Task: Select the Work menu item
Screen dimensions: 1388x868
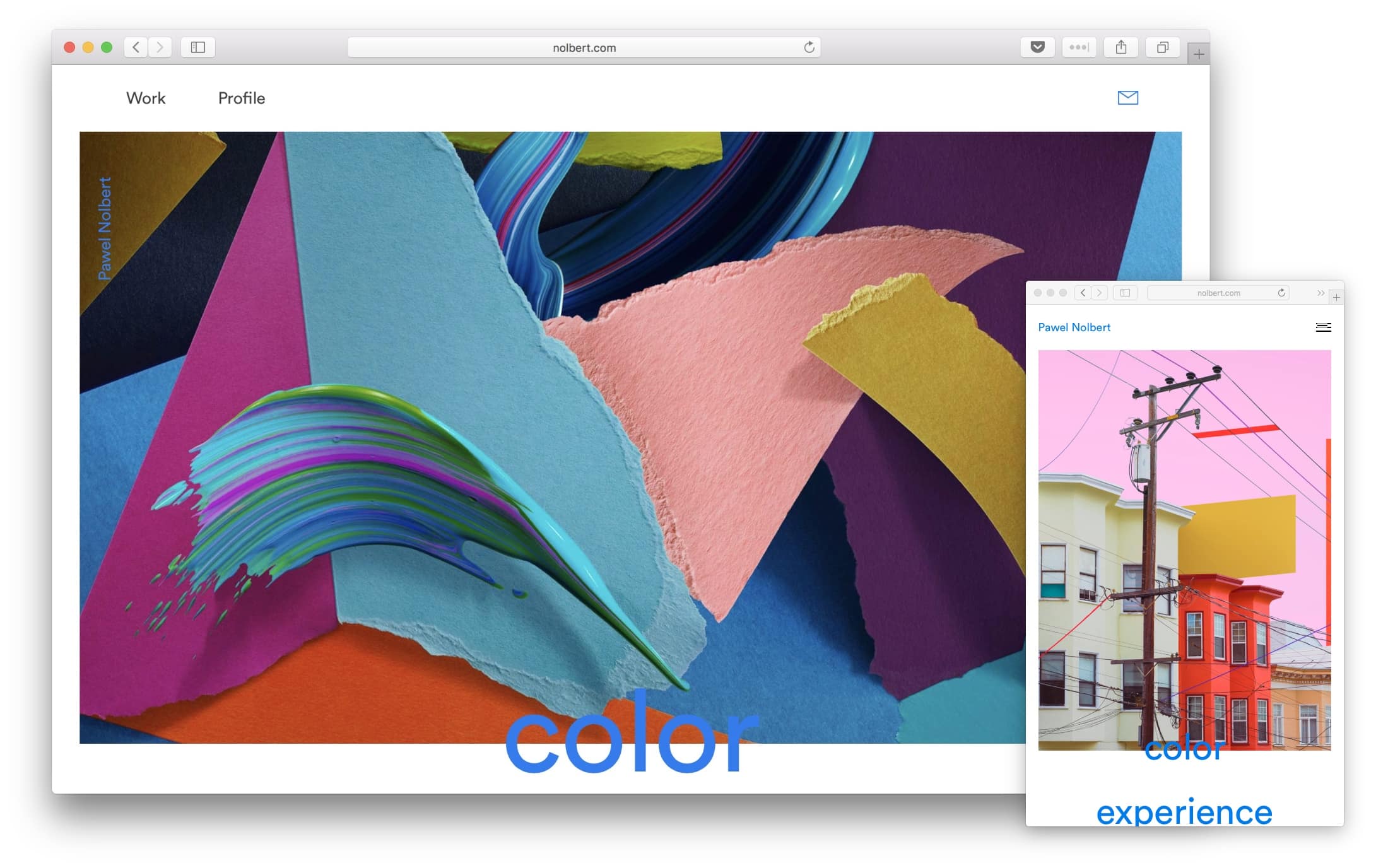Action: tap(145, 98)
